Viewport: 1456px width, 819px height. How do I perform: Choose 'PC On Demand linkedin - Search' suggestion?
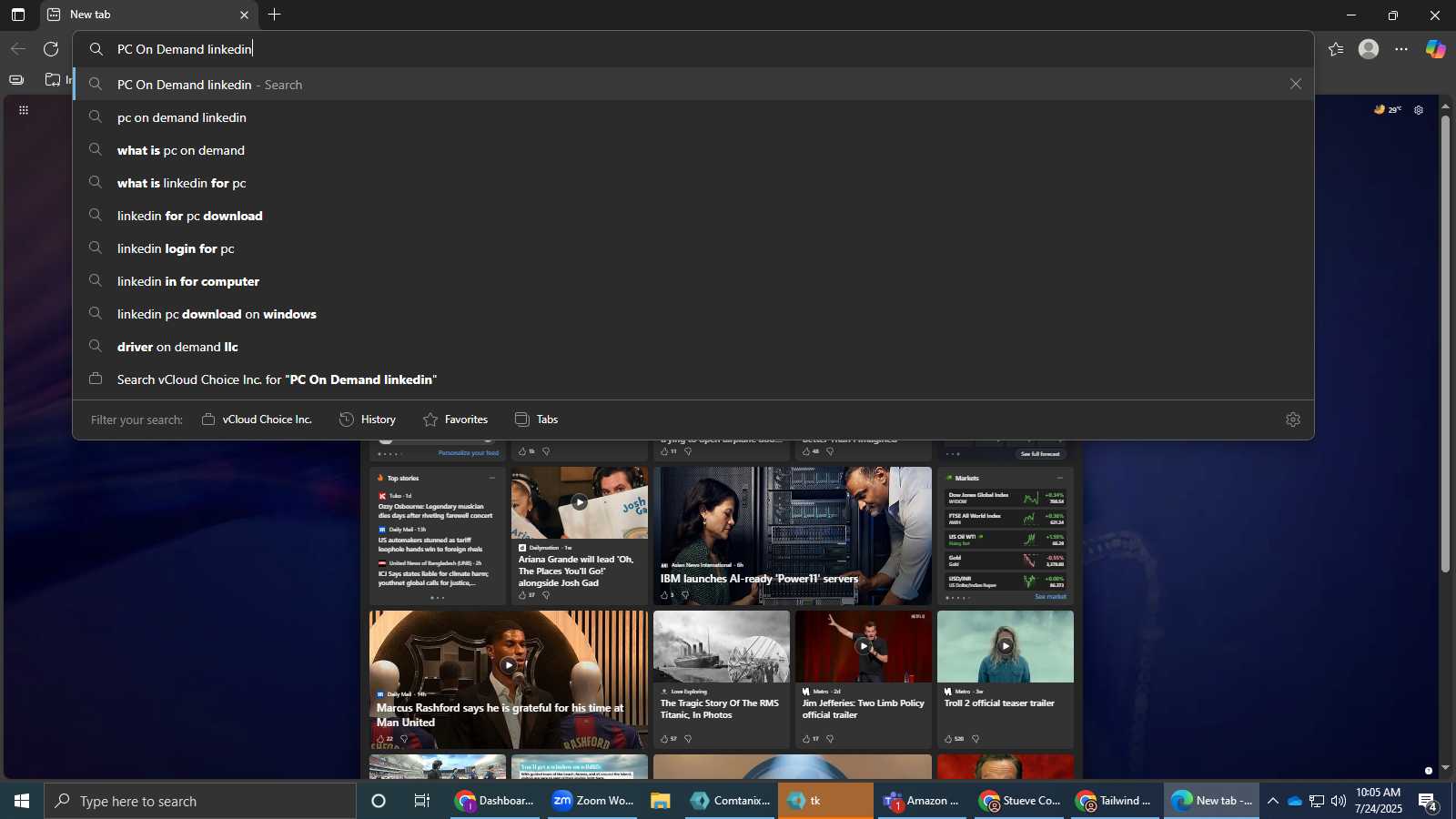pos(693,85)
